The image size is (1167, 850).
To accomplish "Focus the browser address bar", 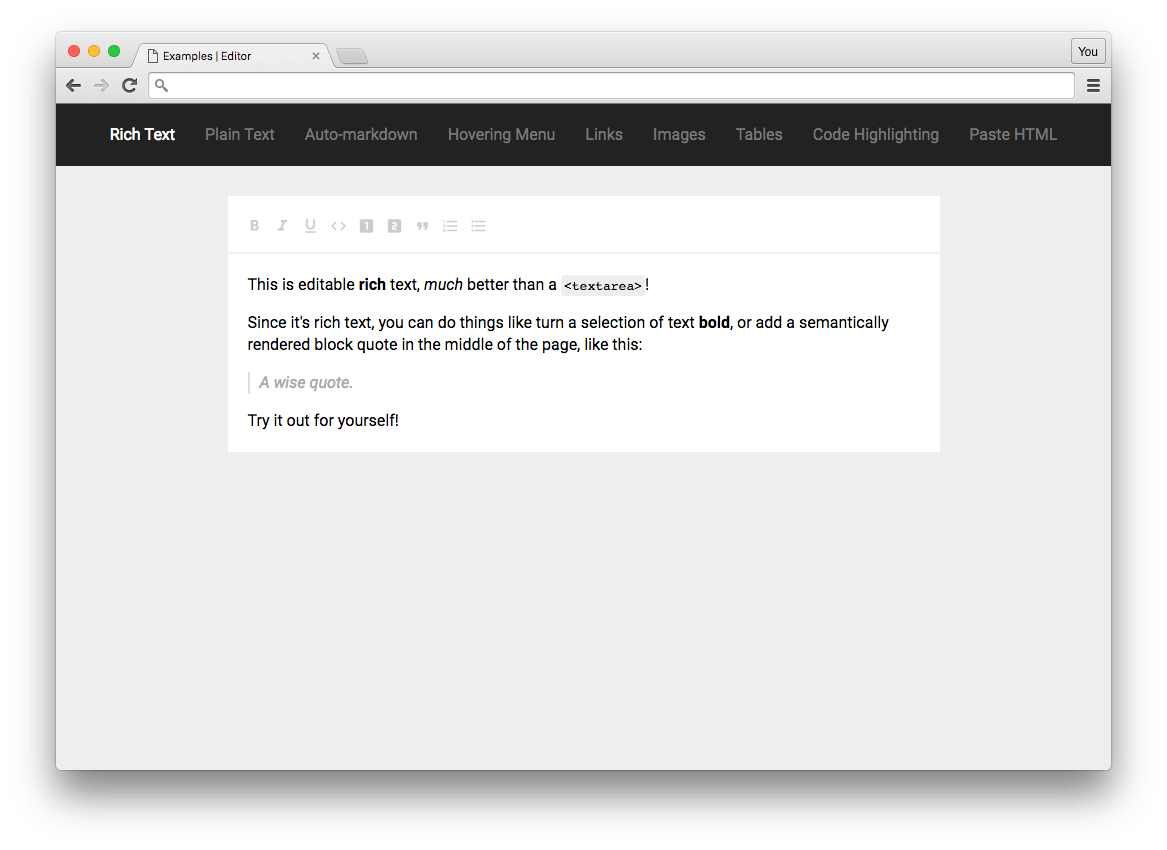I will [x=611, y=86].
